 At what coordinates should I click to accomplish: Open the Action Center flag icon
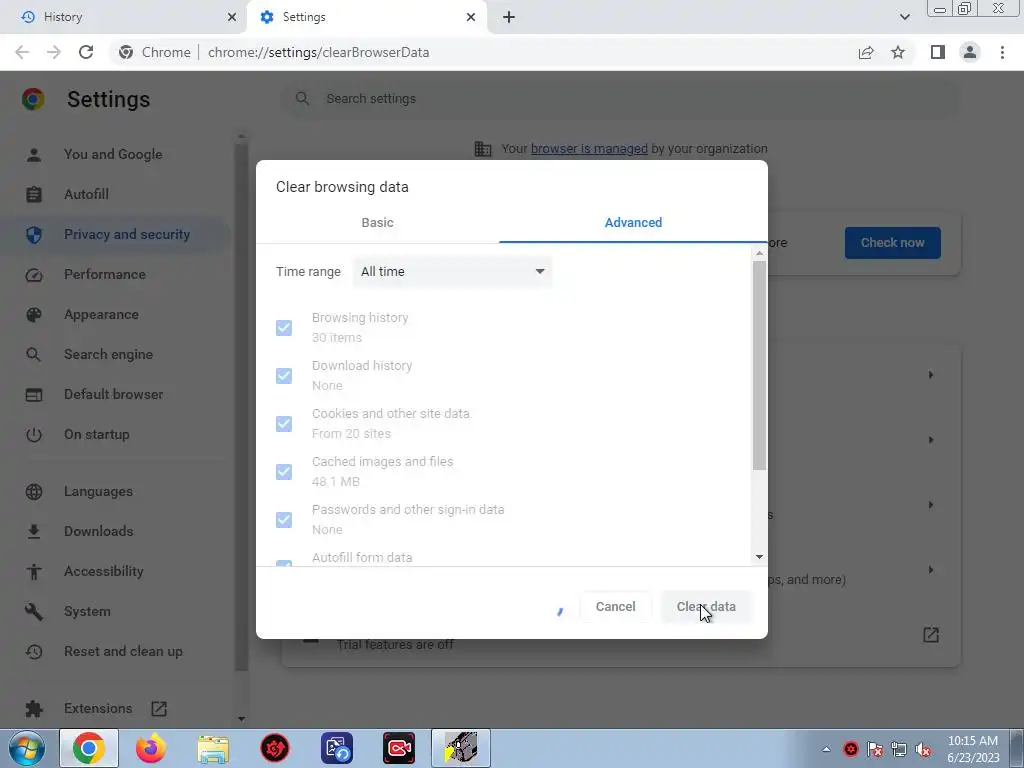[x=875, y=750]
